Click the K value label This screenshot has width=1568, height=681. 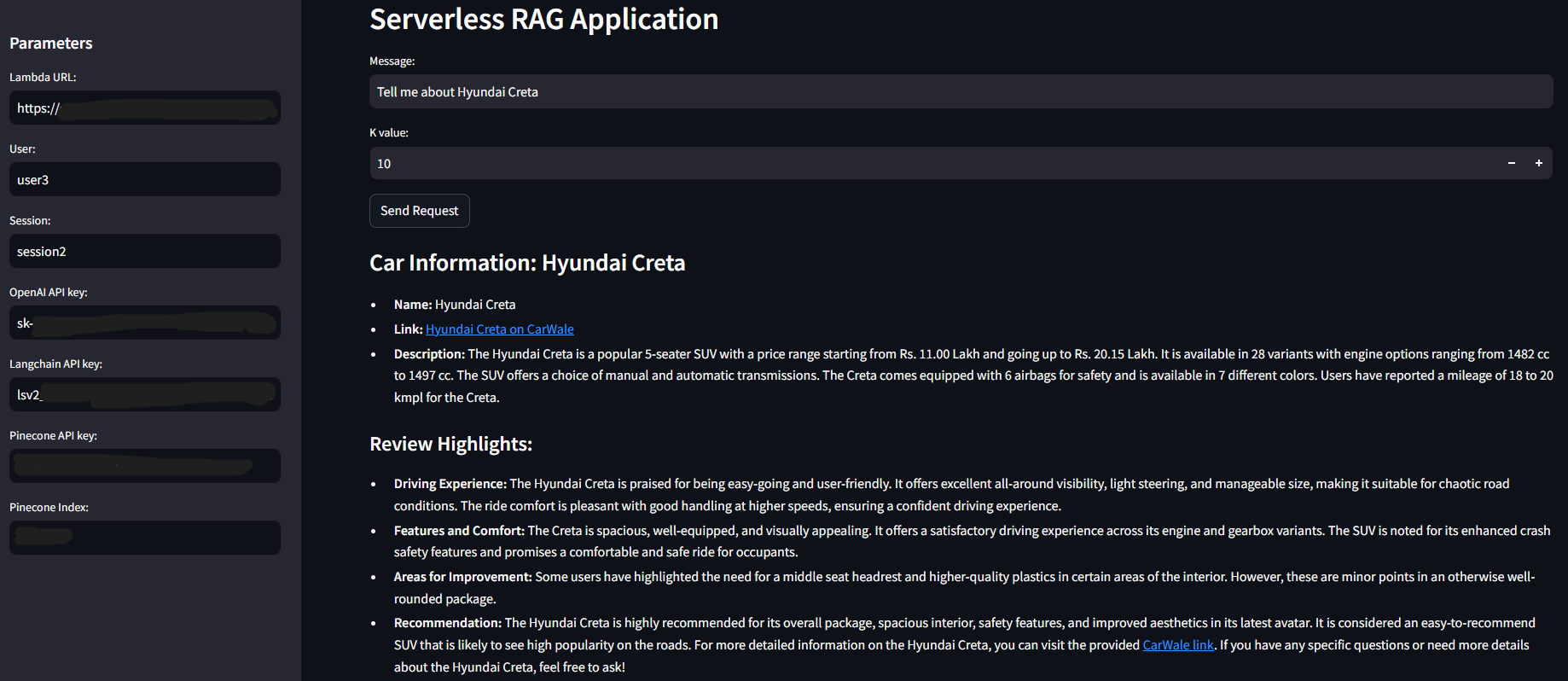click(389, 133)
